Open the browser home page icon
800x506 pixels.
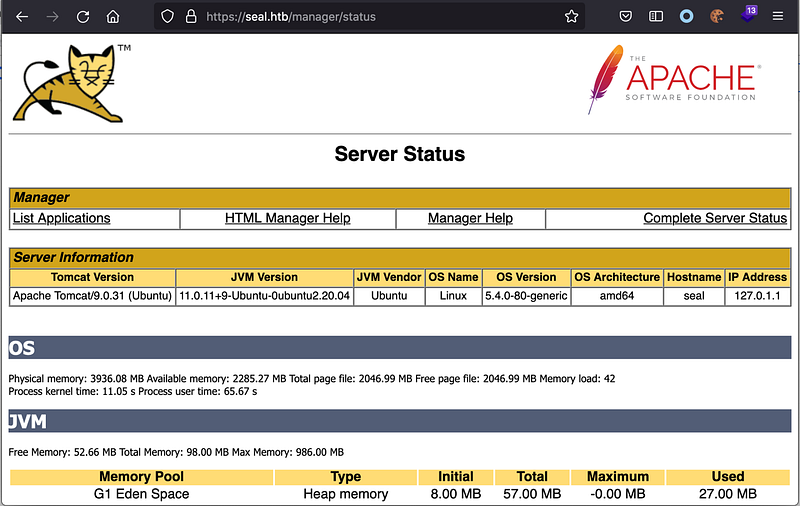coord(113,17)
